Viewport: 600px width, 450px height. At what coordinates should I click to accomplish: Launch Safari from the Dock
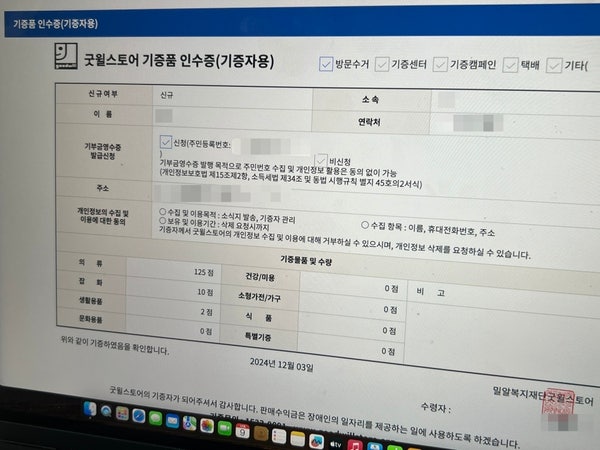pos(139,416)
